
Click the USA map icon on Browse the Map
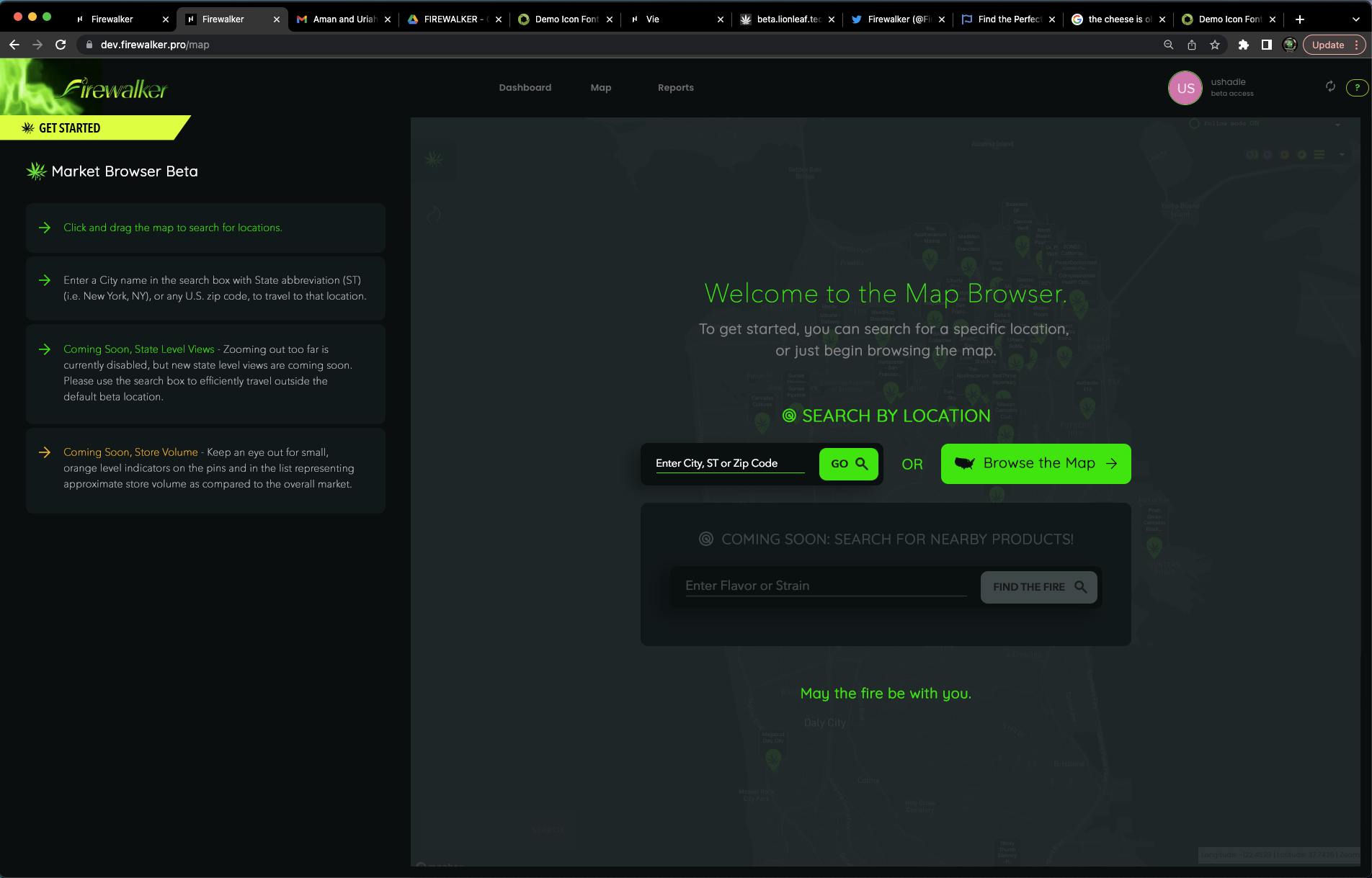click(x=964, y=463)
